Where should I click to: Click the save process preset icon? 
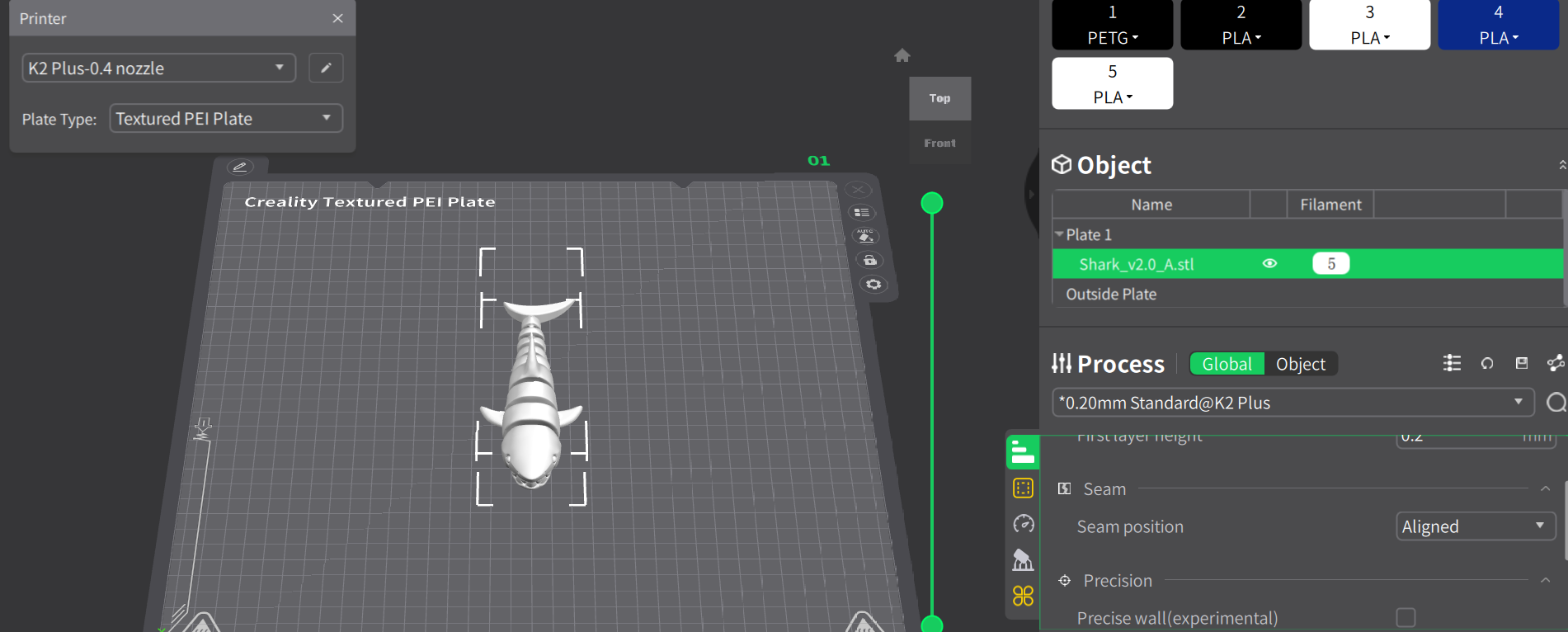click(1522, 363)
